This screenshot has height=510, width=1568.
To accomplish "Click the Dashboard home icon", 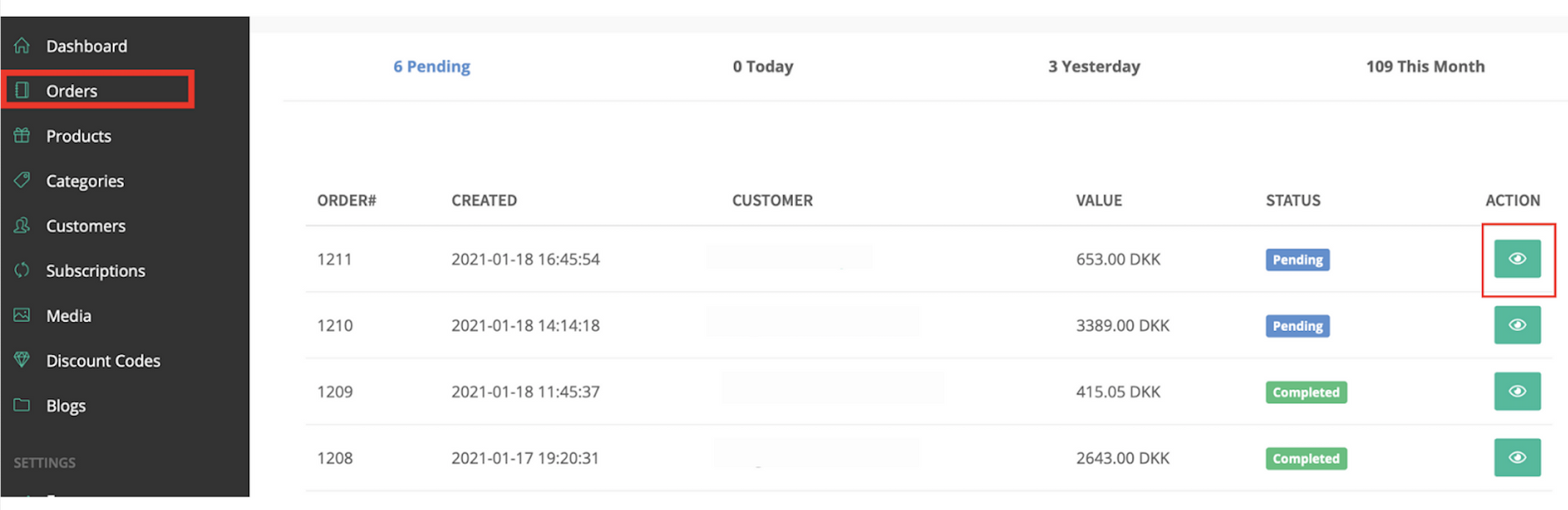I will coord(22,45).
